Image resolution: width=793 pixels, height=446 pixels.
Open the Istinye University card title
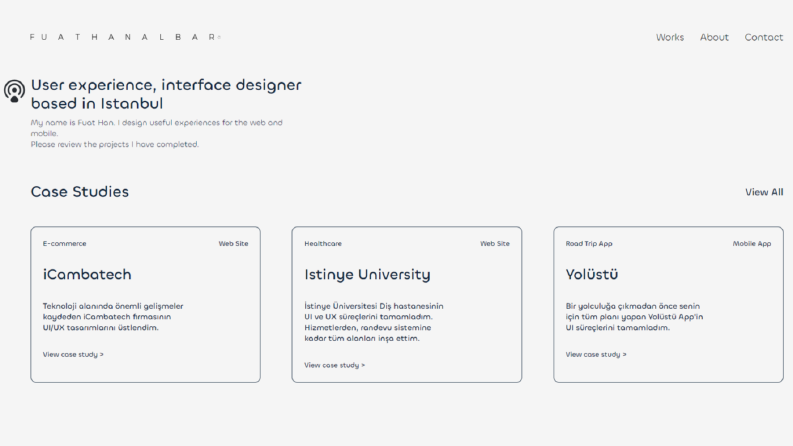click(367, 274)
